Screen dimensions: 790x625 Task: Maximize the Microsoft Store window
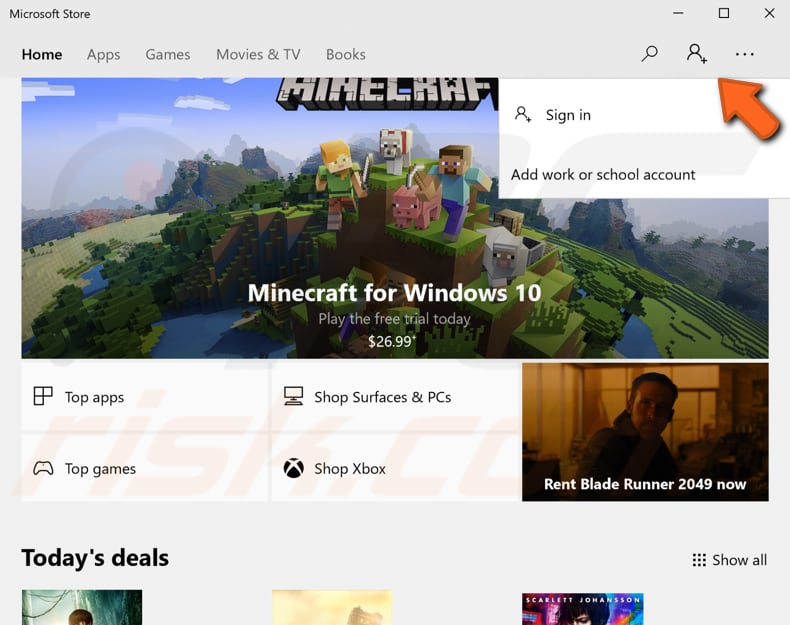click(724, 13)
